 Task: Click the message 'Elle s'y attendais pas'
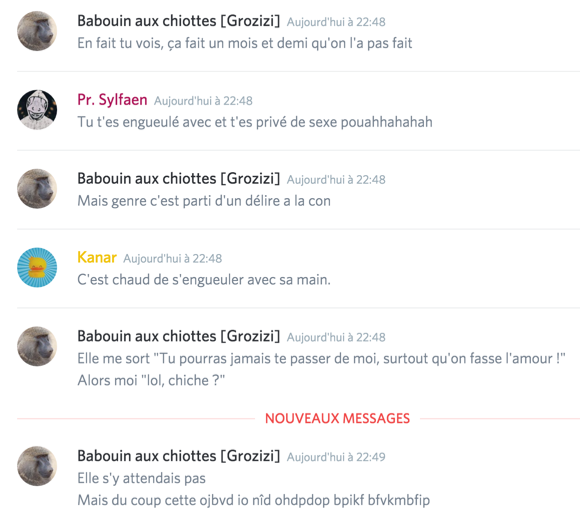[x=141, y=478]
